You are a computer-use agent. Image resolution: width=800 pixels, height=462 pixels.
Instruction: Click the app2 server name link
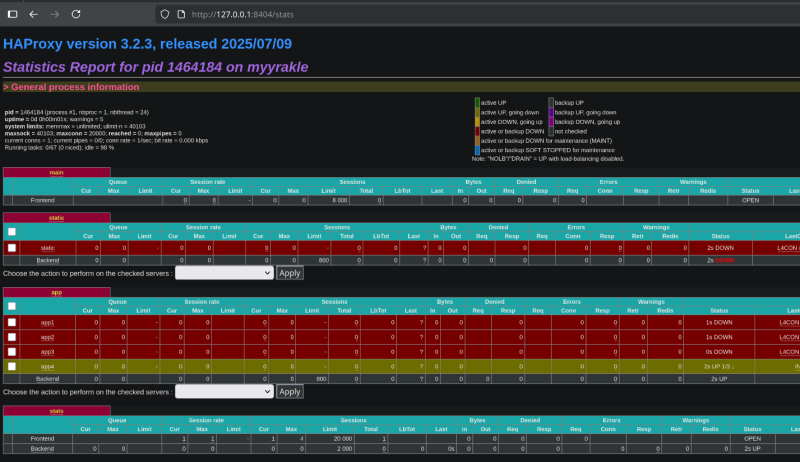tap(47, 338)
